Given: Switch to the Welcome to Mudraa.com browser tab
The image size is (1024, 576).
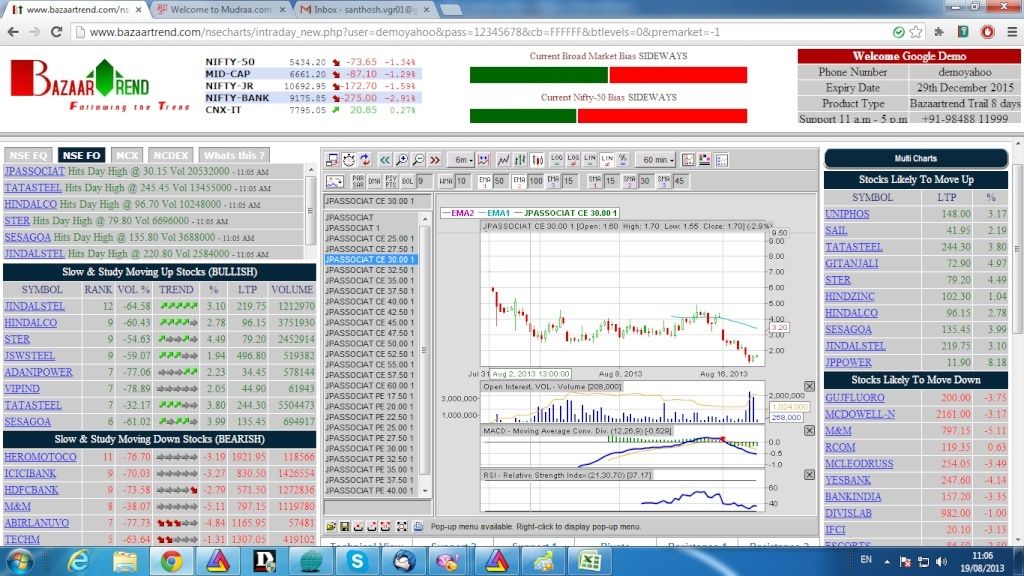Looking at the screenshot, I should point(221,10).
